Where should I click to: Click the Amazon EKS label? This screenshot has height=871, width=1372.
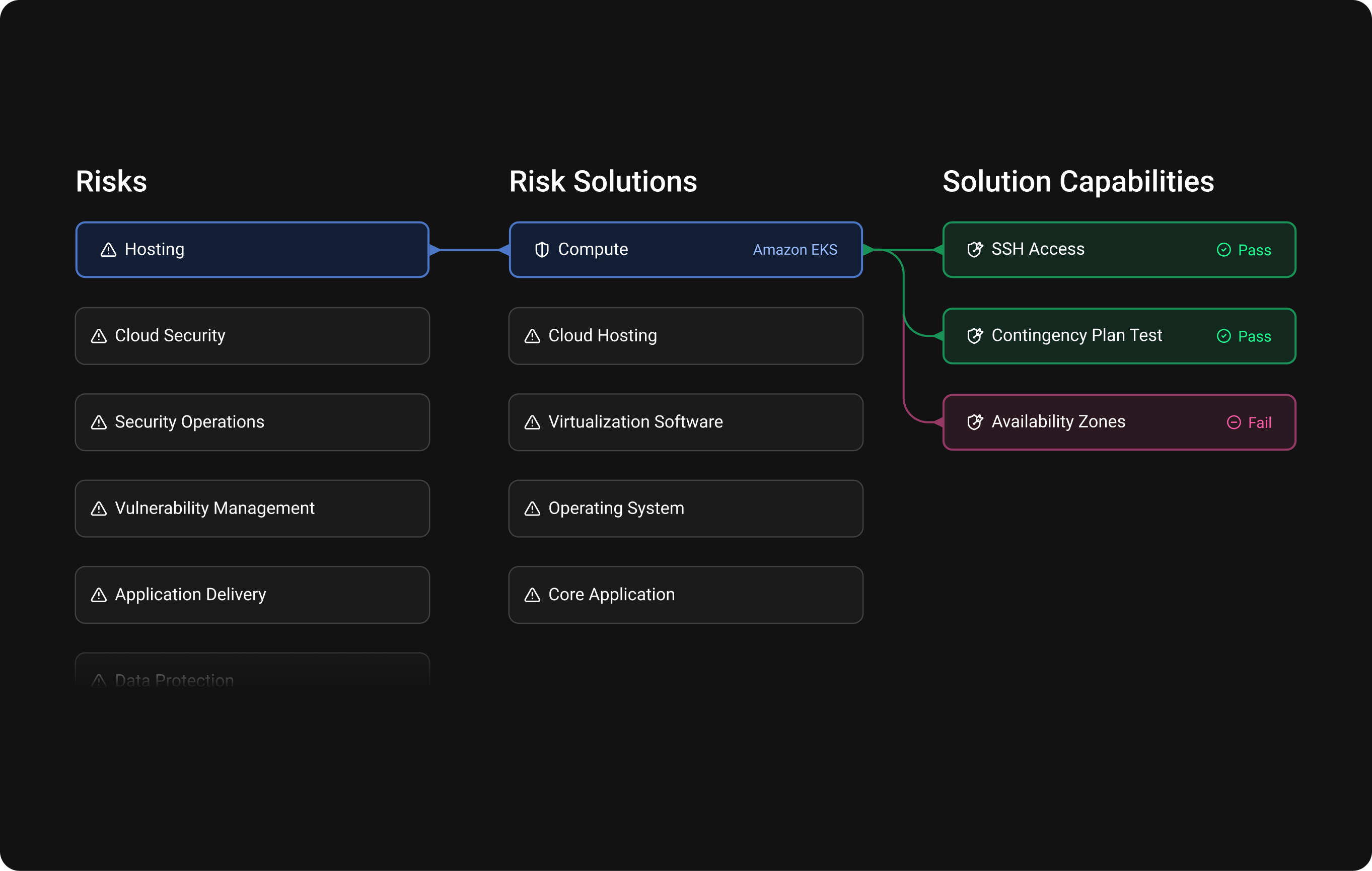tap(796, 250)
